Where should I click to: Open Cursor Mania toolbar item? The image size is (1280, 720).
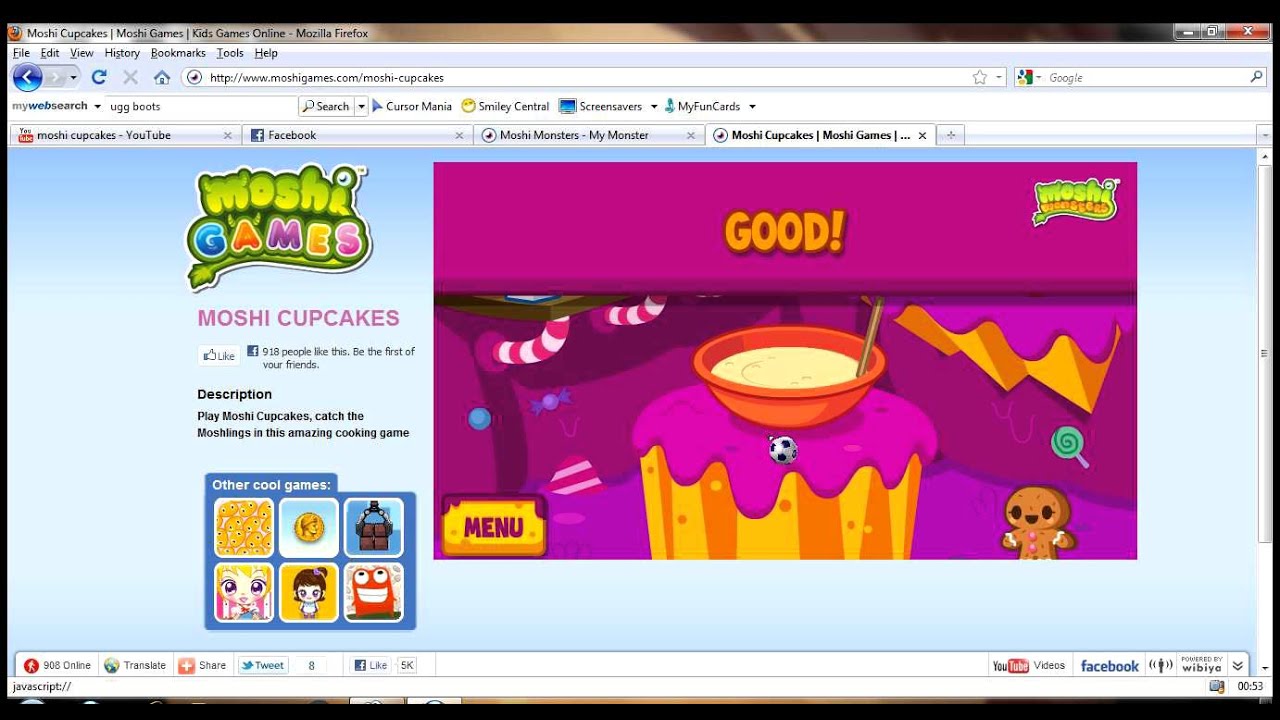(x=412, y=106)
